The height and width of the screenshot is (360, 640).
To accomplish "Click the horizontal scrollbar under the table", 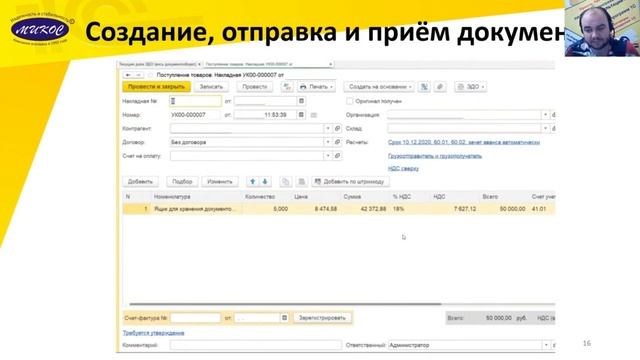I will coord(285,304).
